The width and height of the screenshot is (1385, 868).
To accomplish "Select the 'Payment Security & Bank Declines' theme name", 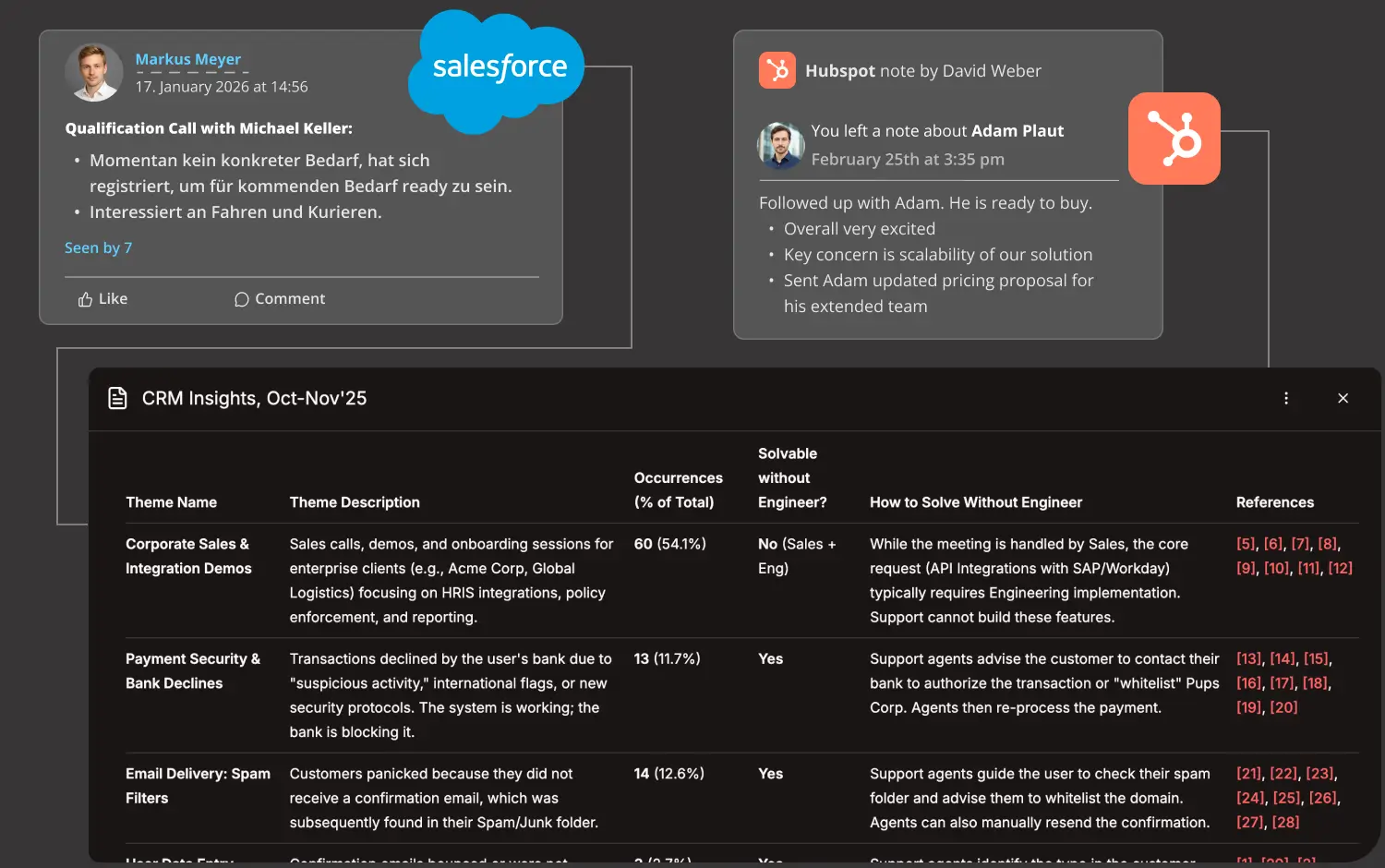I will point(192,670).
